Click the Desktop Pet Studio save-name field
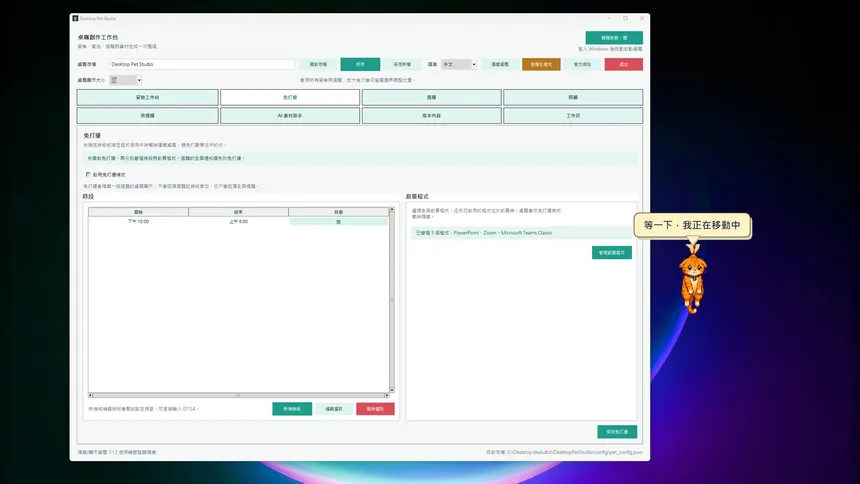 tap(201, 64)
